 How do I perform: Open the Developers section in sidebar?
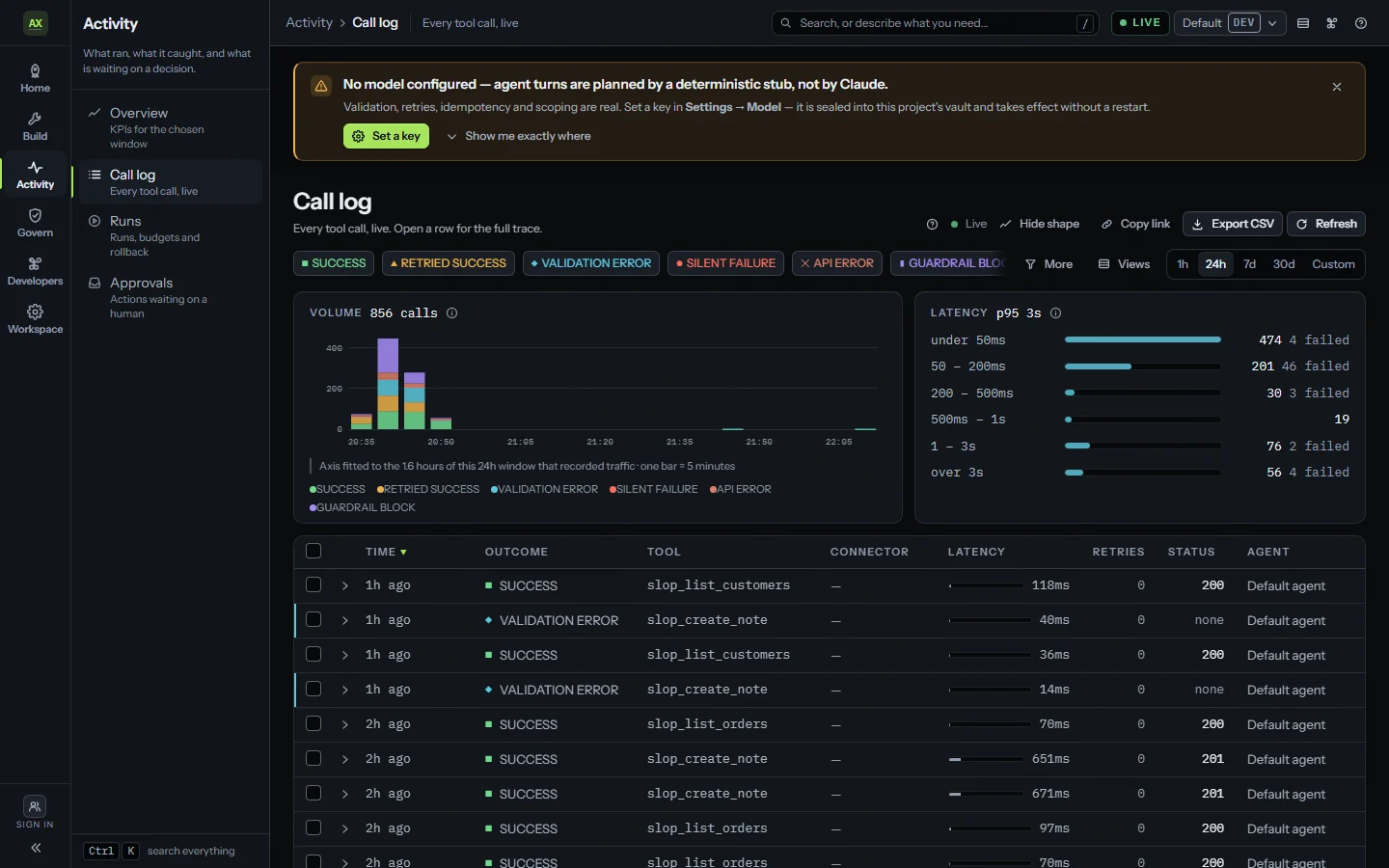(35, 271)
